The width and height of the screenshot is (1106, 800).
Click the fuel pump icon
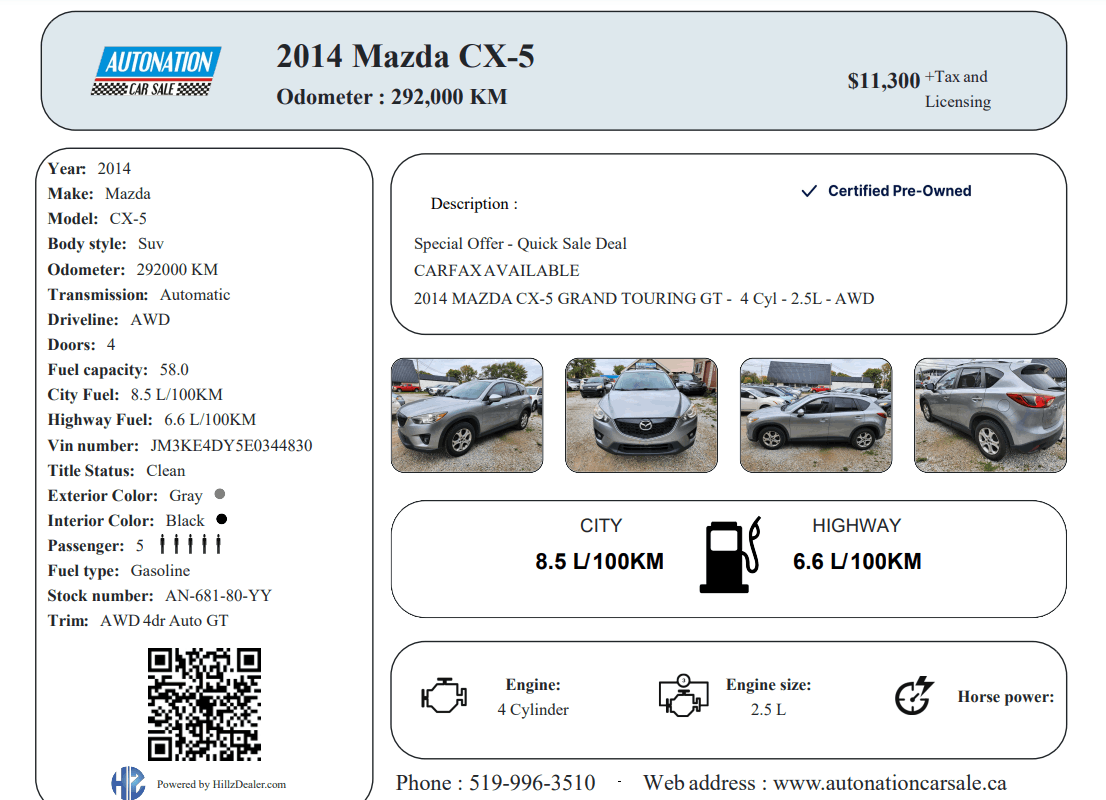730,555
